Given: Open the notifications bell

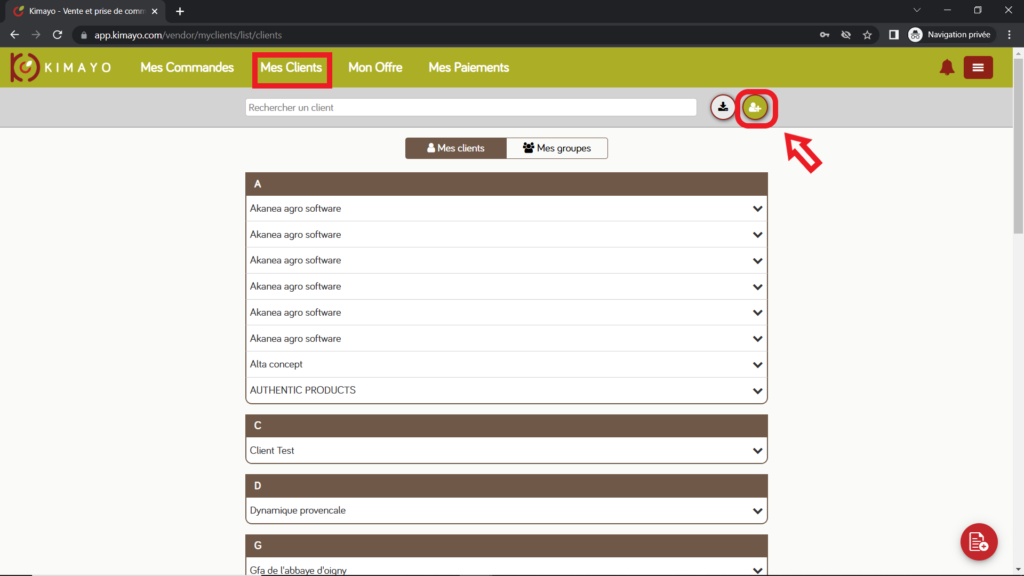Looking at the screenshot, I should coord(946,67).
